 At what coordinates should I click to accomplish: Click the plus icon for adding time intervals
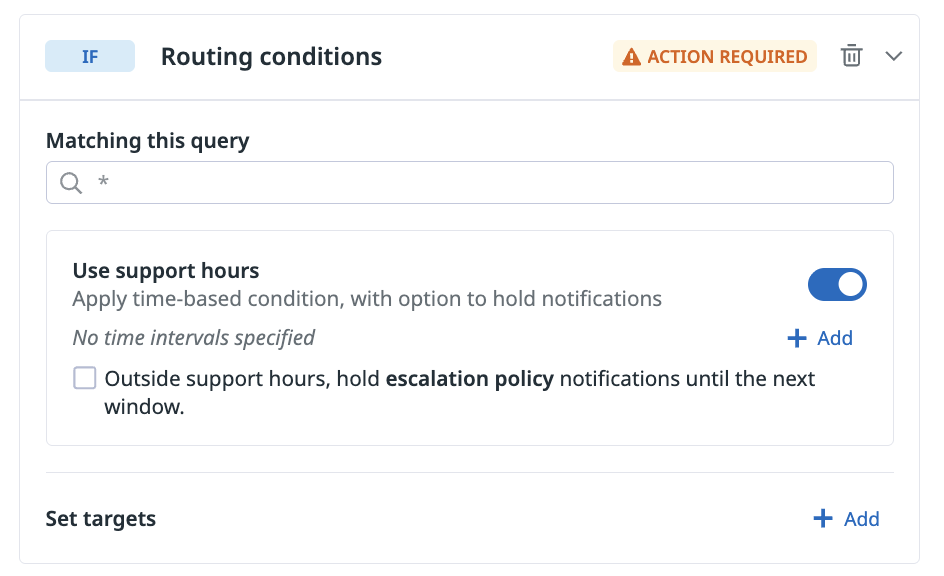point(797,338)
